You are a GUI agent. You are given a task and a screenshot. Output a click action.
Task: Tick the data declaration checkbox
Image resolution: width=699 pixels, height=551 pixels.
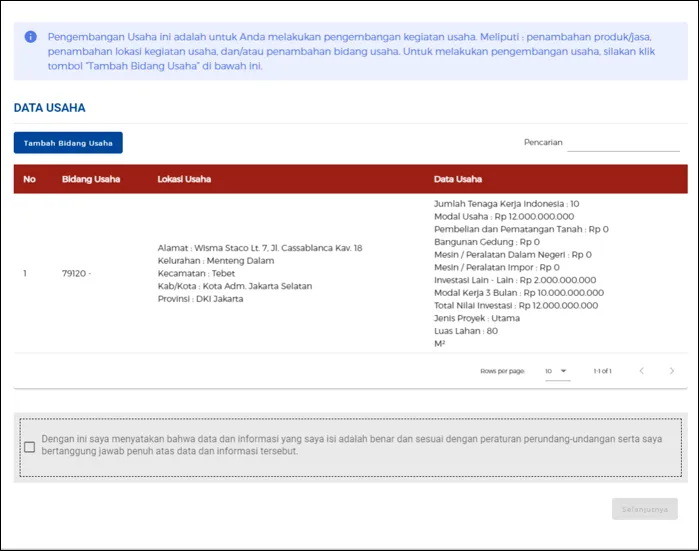pos(29,447)
